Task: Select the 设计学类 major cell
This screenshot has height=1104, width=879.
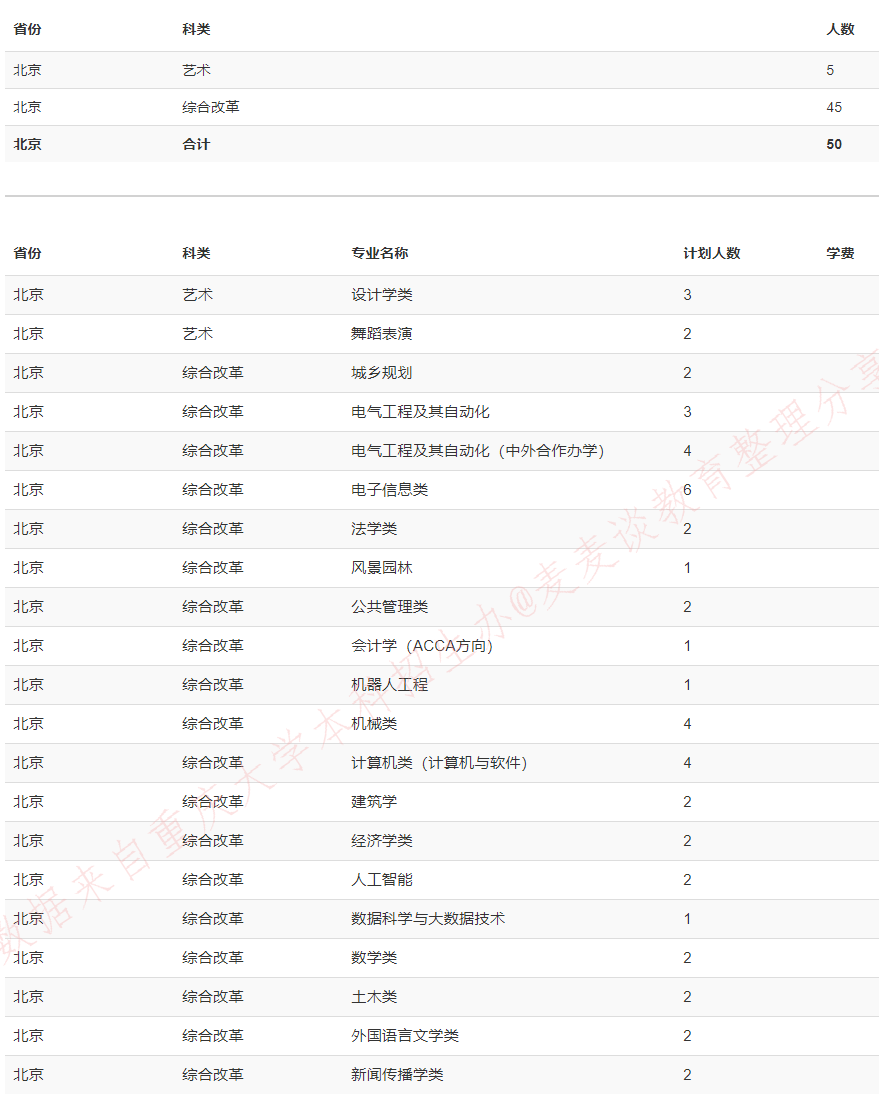Action: 378,295
